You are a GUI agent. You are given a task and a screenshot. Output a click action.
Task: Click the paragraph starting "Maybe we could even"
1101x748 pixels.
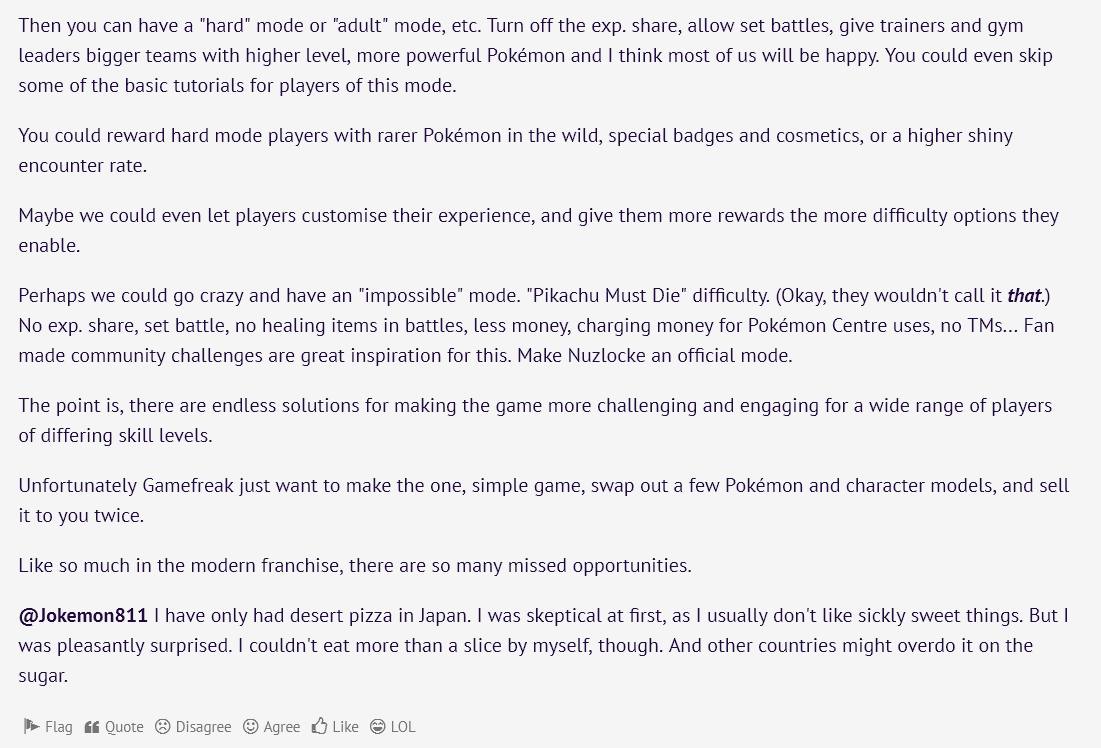tap(538, 231)
